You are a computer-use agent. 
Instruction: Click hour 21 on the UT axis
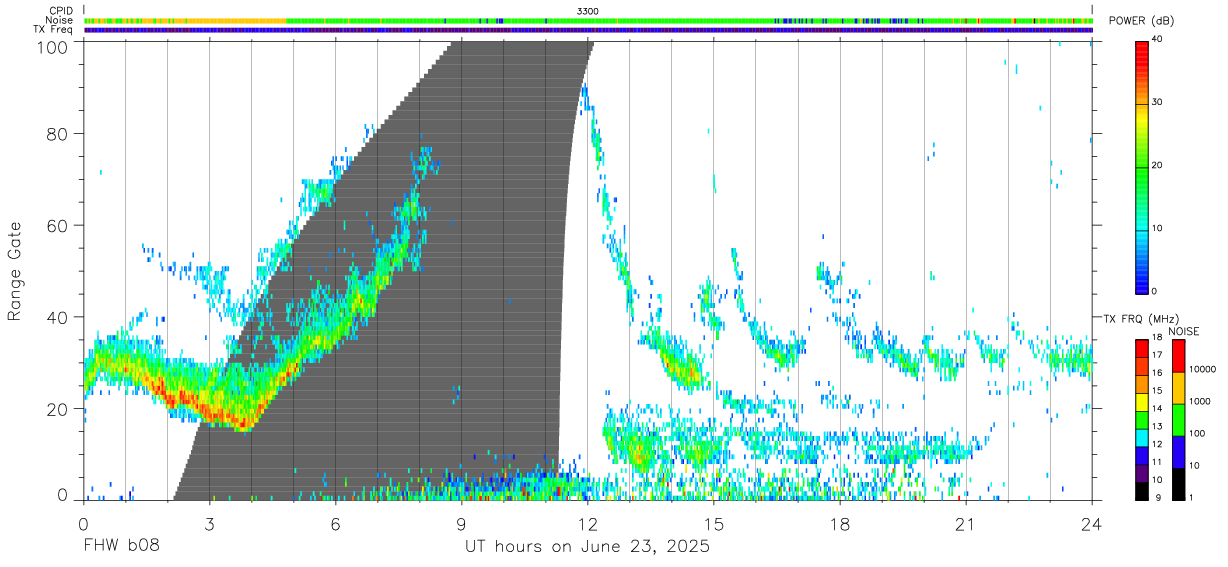coord(966,522)
